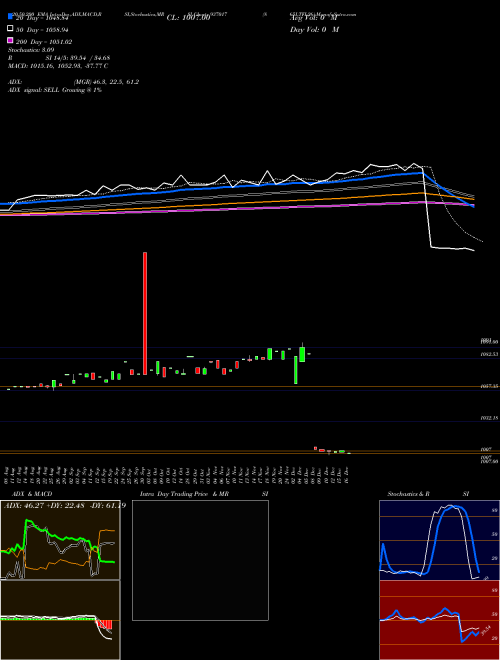Click the 1092.53 price axis label
Screen dimensions: 500x660
[x=490, y=354]
